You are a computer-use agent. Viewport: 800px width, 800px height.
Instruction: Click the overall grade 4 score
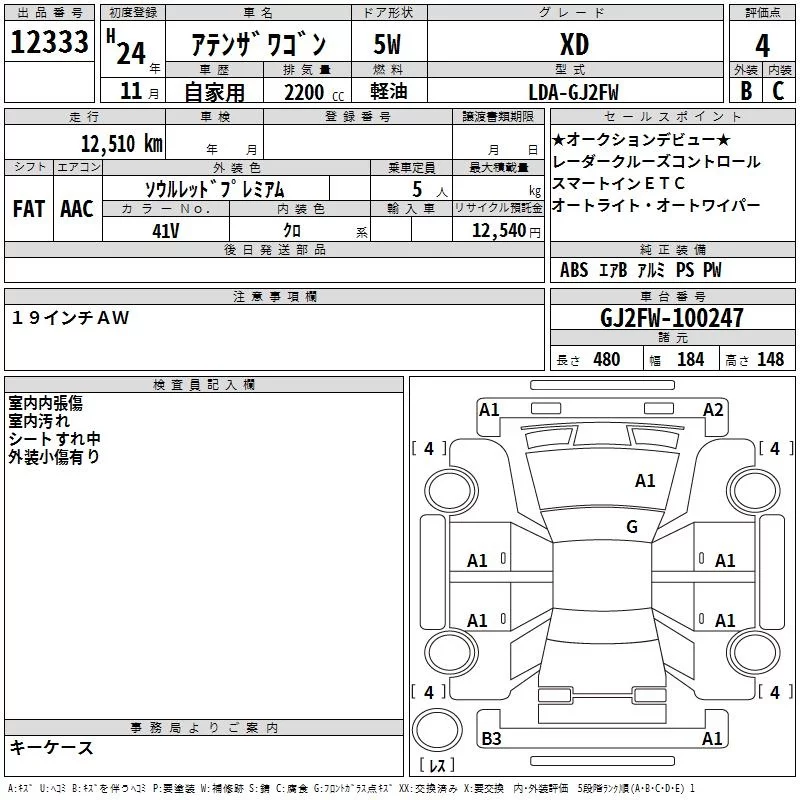click(762, 45)
